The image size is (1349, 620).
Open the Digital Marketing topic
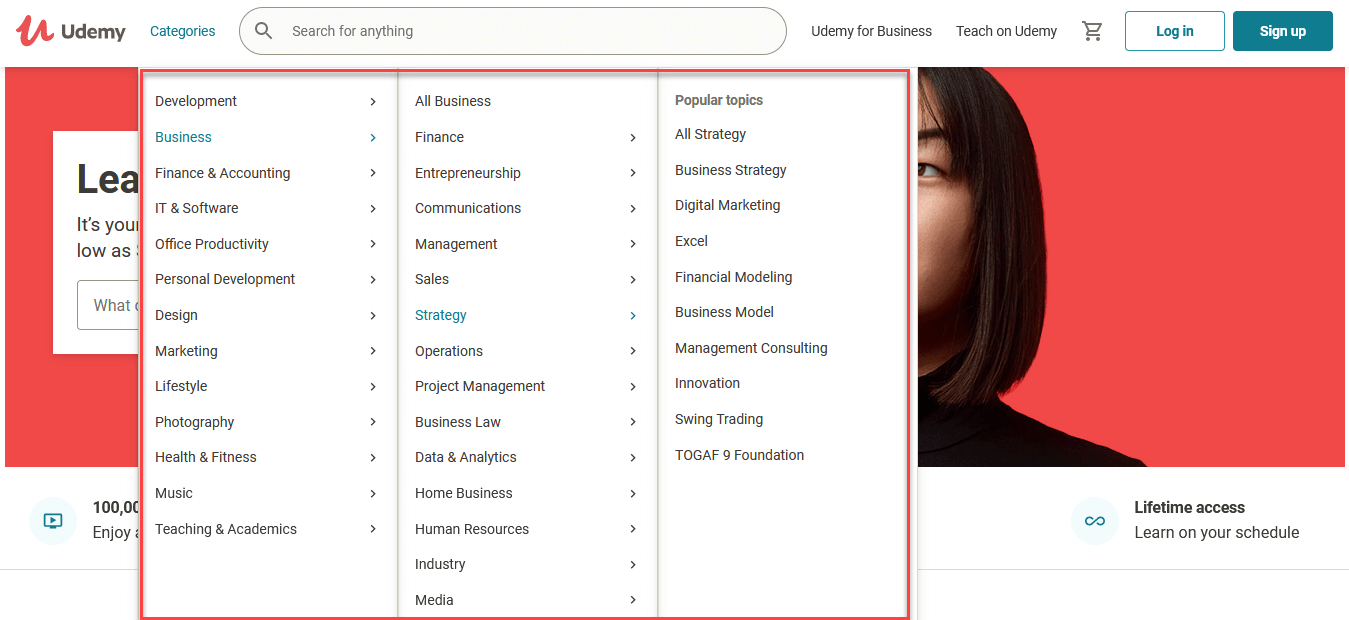pyautogui.click(x=728, y=205)
